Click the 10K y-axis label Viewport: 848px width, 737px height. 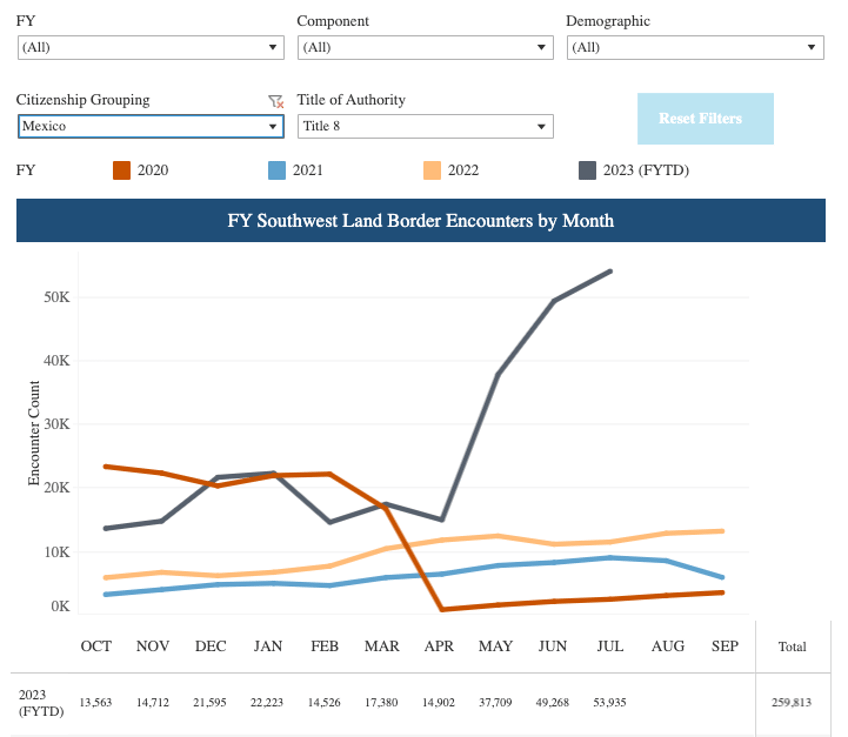[57, 552]
